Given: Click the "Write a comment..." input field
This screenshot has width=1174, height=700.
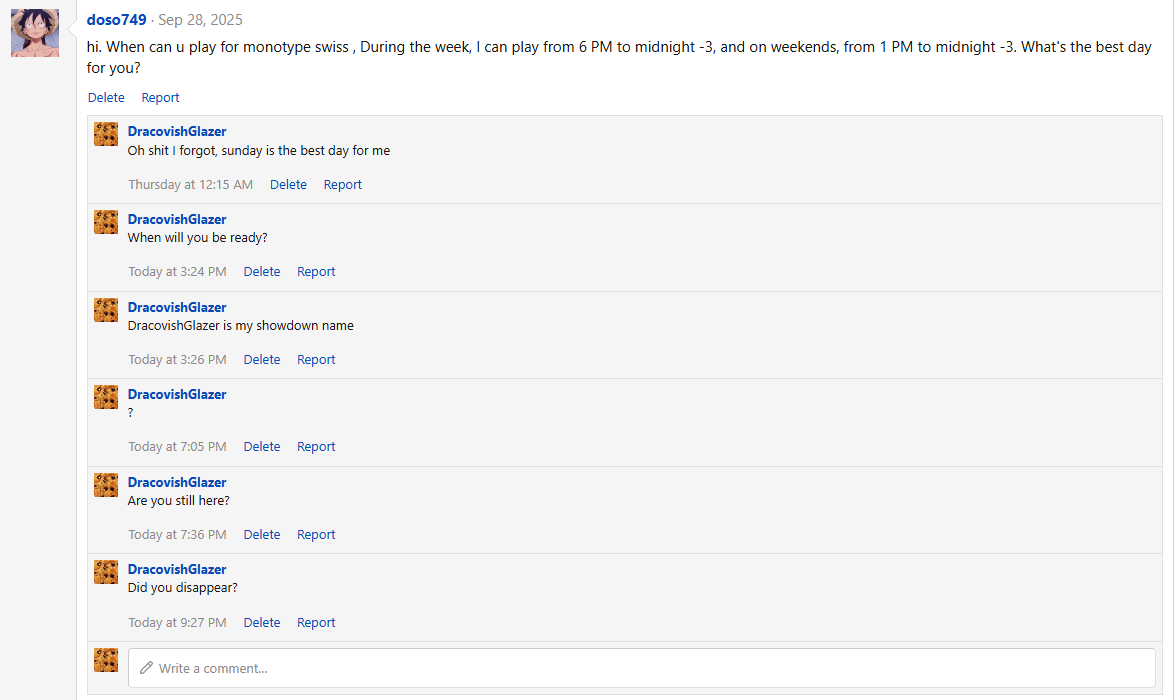Looking at the screenshot, I should click(x=641, y=668).
